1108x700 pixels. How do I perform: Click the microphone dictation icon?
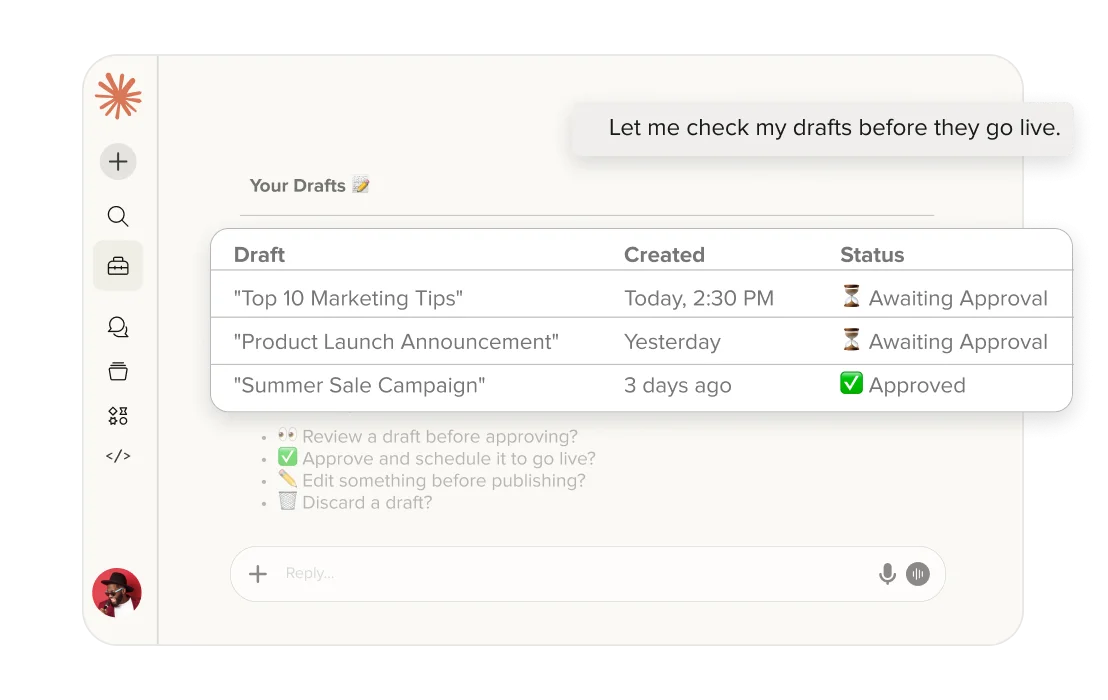point(886,573)
